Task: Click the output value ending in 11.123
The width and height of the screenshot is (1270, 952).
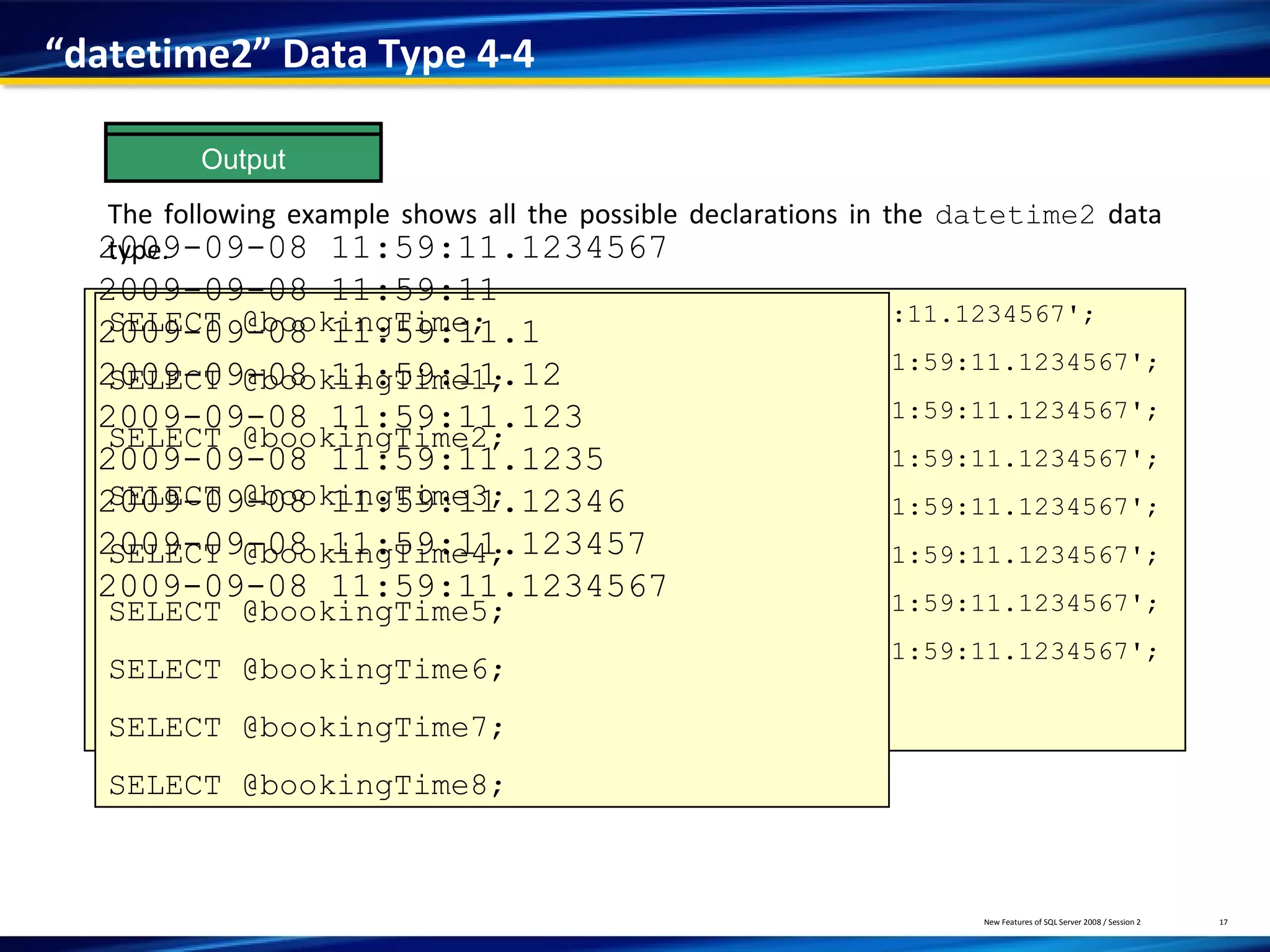Action: [340, 417]
